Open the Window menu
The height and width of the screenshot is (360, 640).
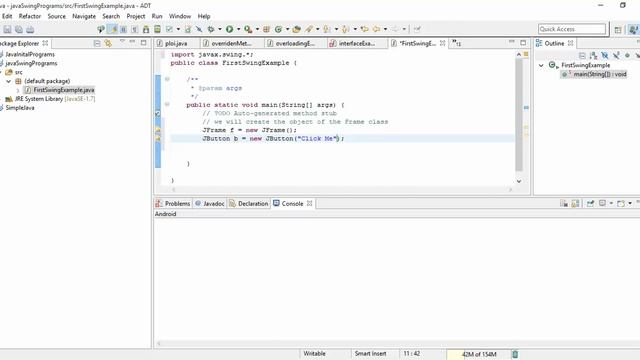tap(180, 16)
